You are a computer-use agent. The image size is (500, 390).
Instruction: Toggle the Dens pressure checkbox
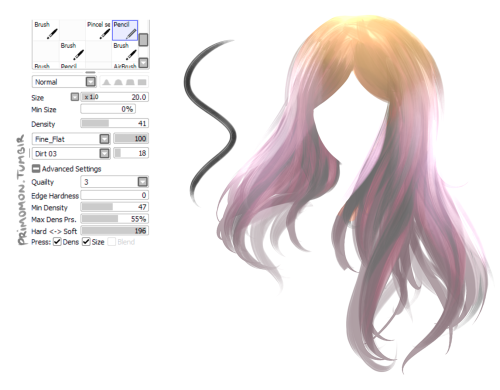pos(57,242)
